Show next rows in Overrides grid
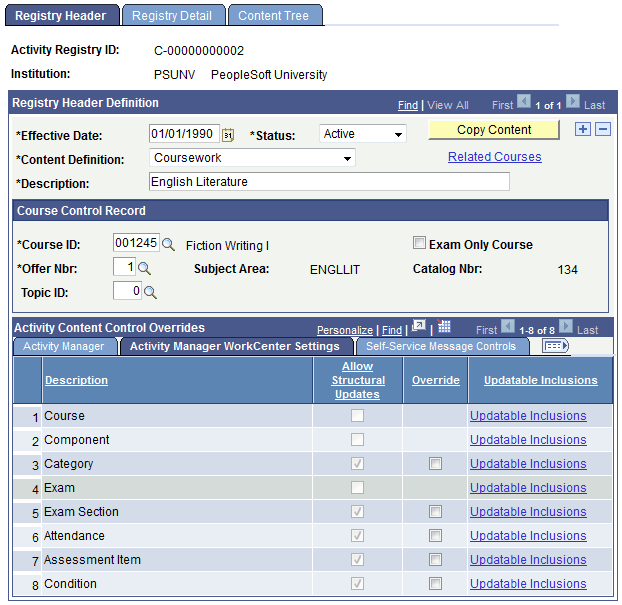This screenshot has width=622, height=605. [x=566, y=327]
